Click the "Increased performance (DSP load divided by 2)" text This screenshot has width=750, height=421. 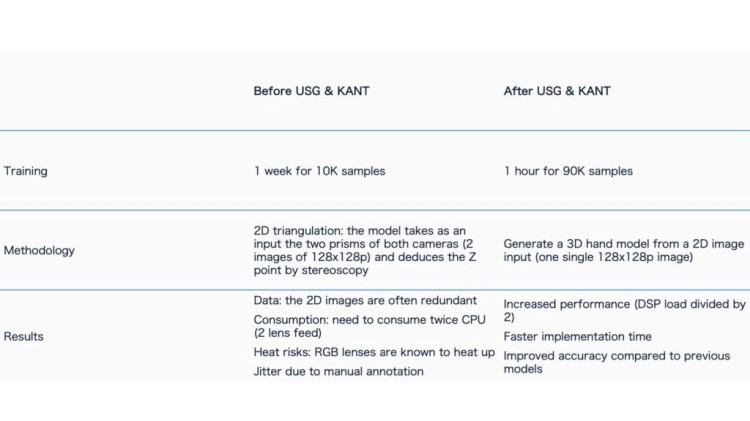pos(624,310)
